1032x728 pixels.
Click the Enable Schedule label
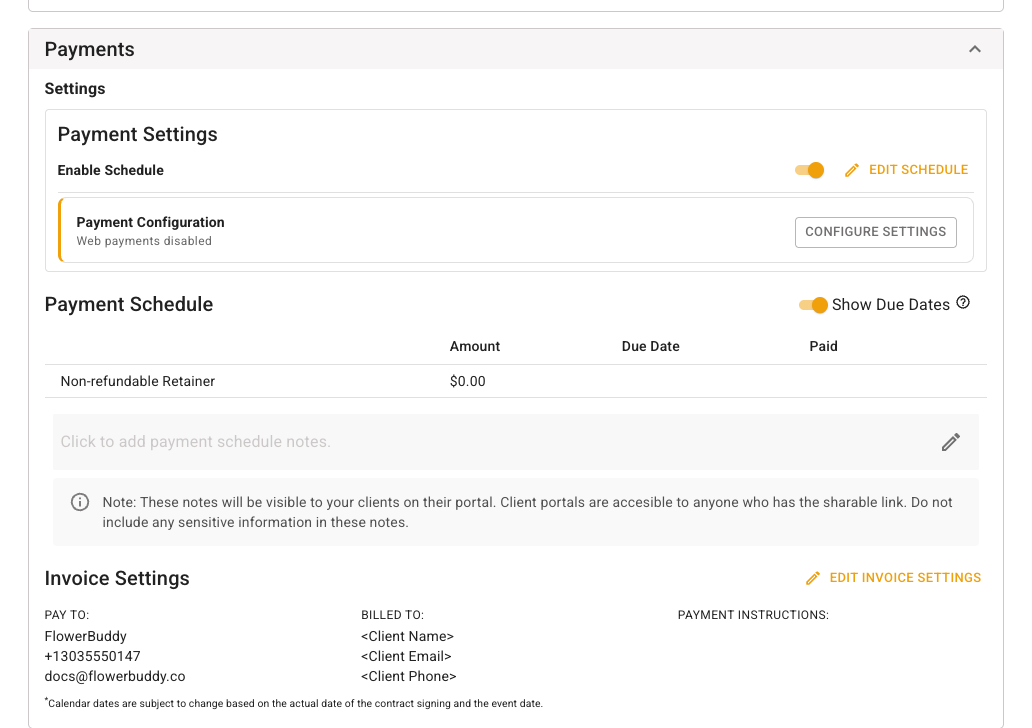[111, 170]
